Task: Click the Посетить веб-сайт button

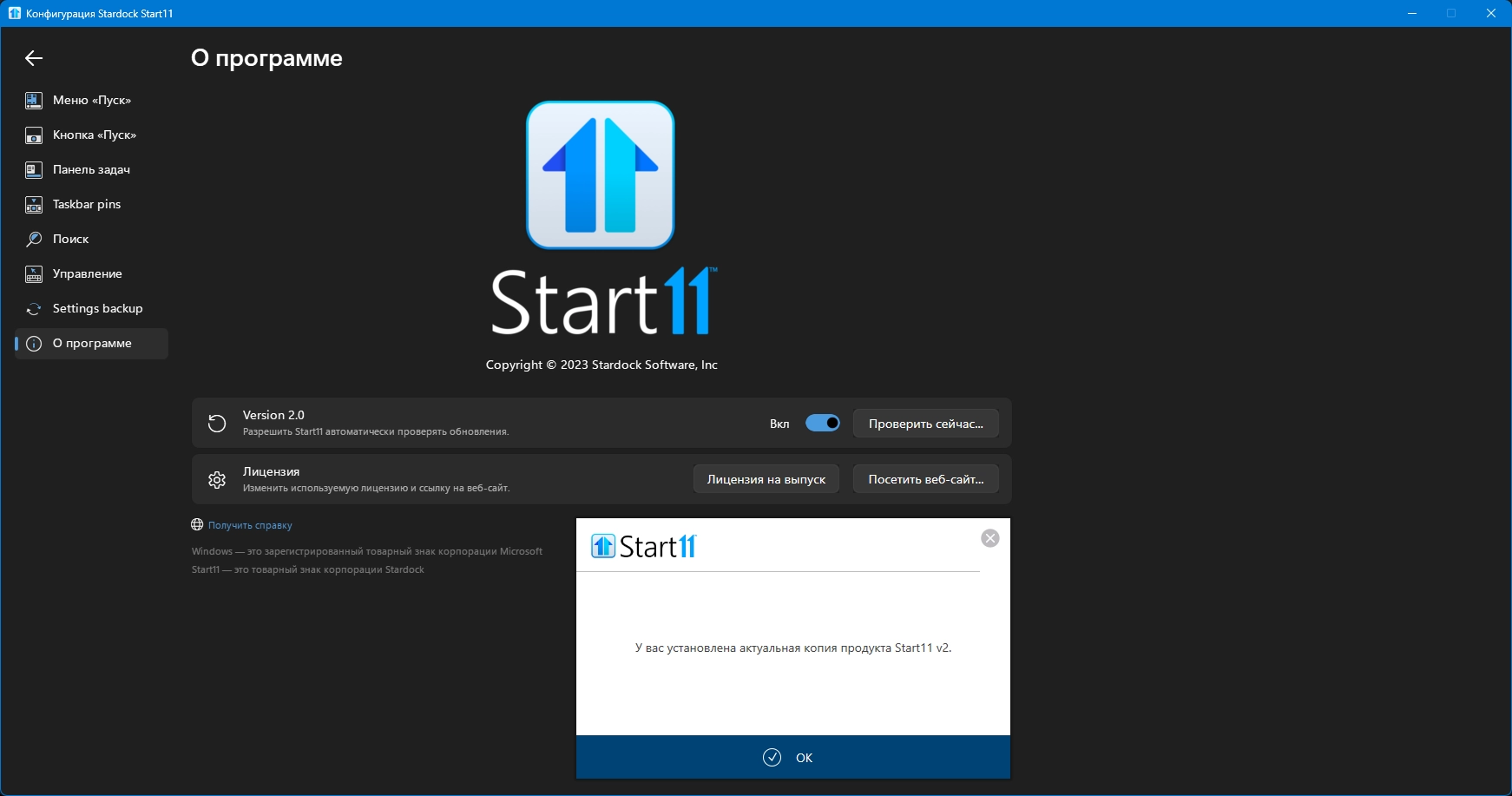Action: pyautogui.click(x=925, y=479)
